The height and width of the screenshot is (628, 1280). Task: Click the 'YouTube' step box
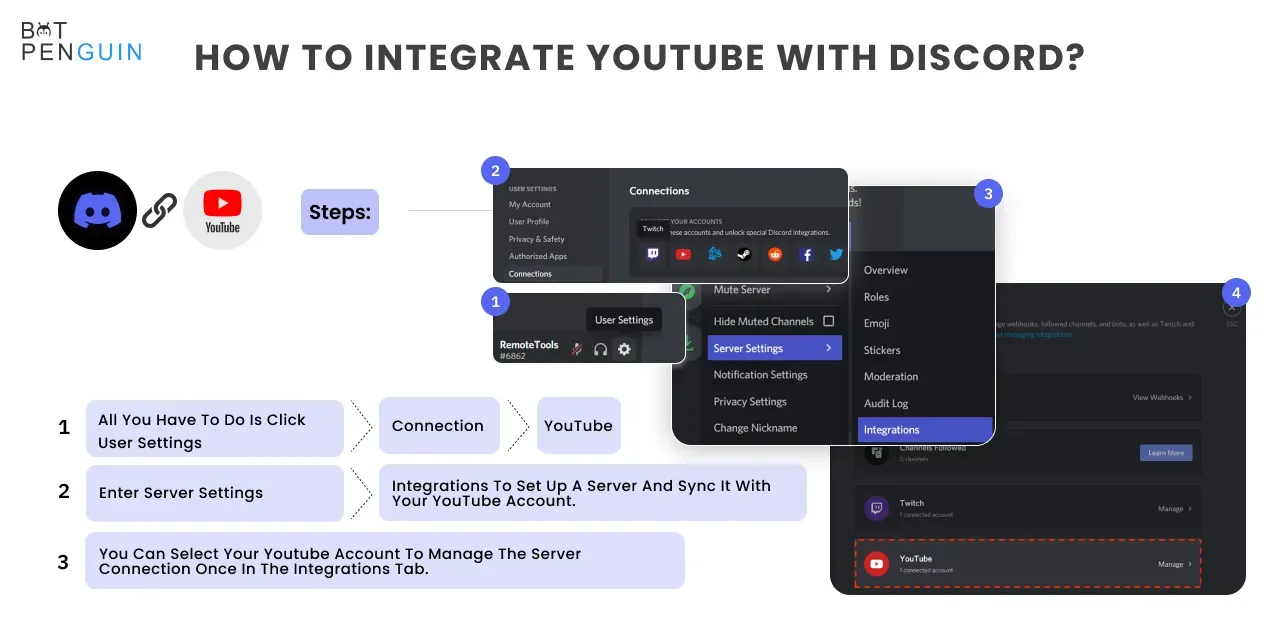(579, 425)
